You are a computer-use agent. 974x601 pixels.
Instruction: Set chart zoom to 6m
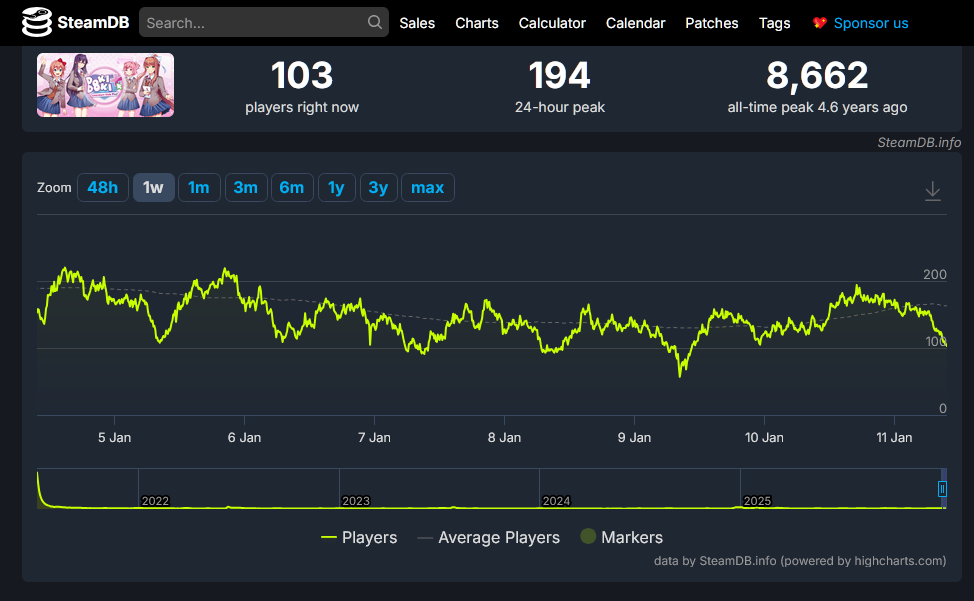[292, 188]
